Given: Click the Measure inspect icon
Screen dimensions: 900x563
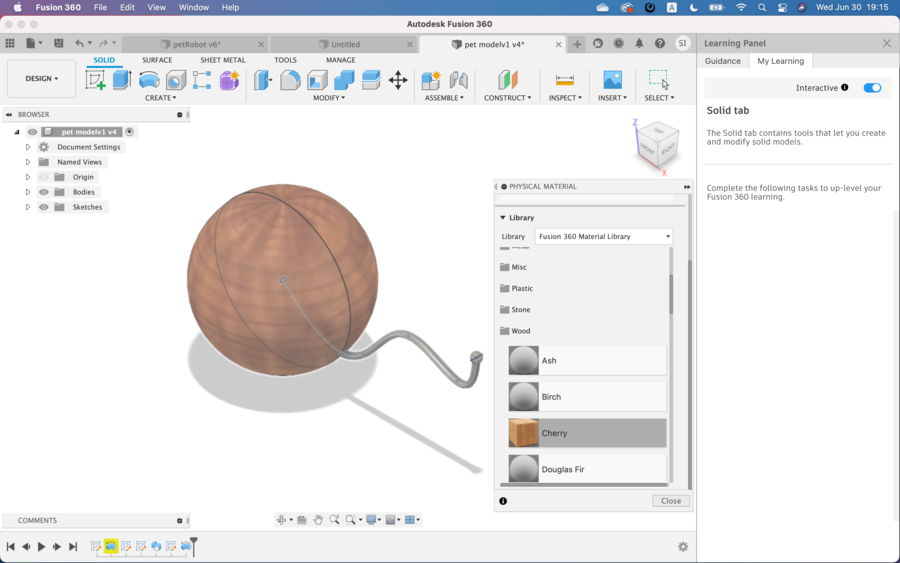Looking at the screenshot, I should 565,80.
